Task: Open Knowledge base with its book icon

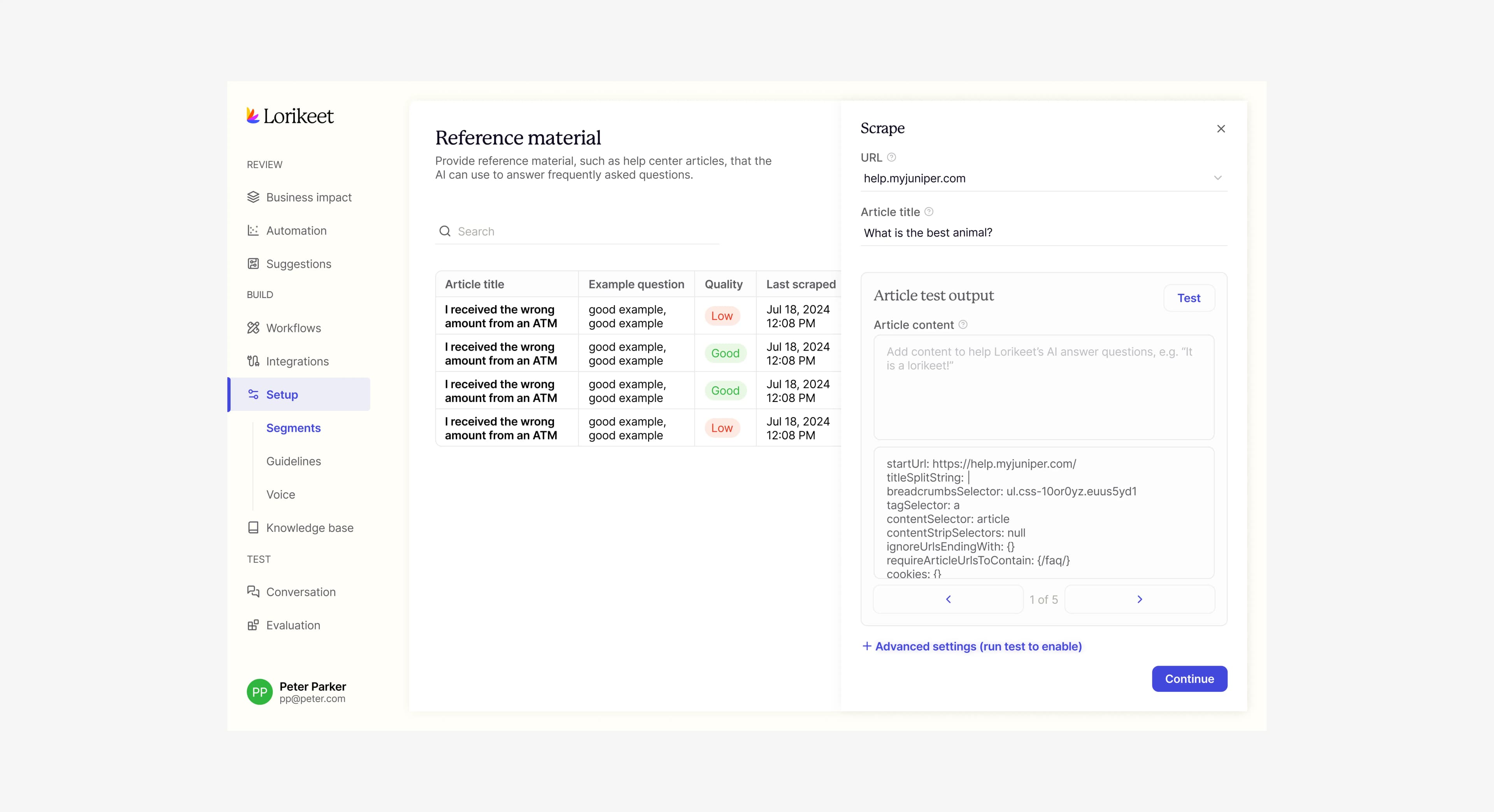Action: click(x=253, y=527)
